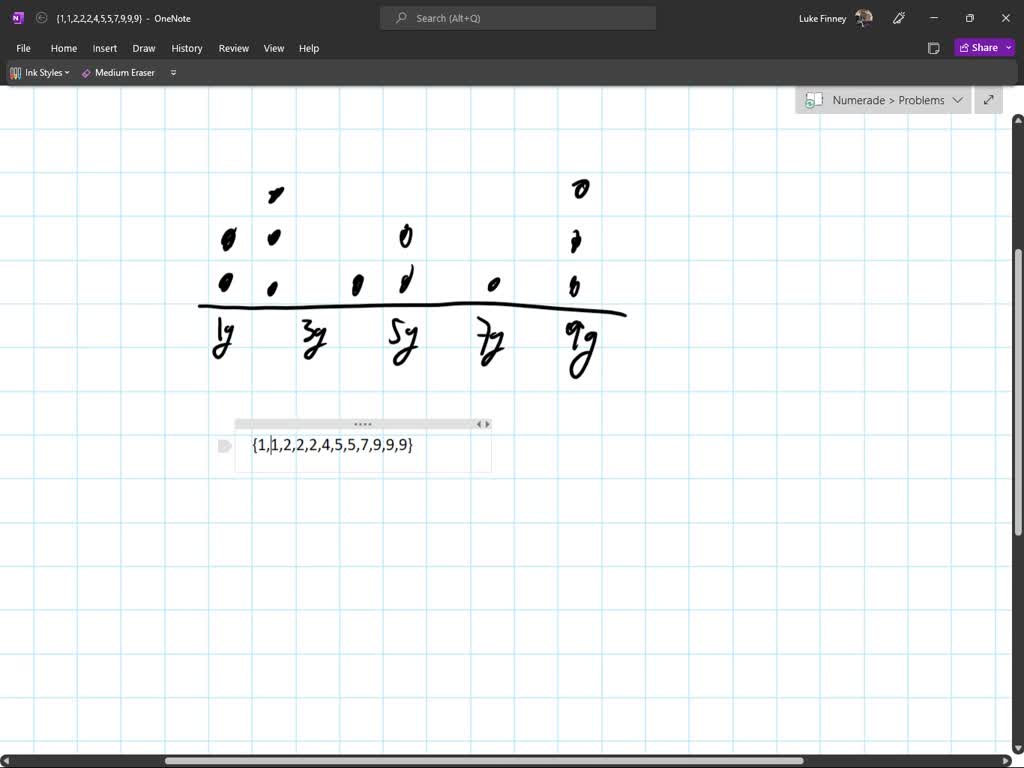Expand page to full view arrow icon
The width and height of the screenshot is (1024, 768).
click(x=988, y=100)
